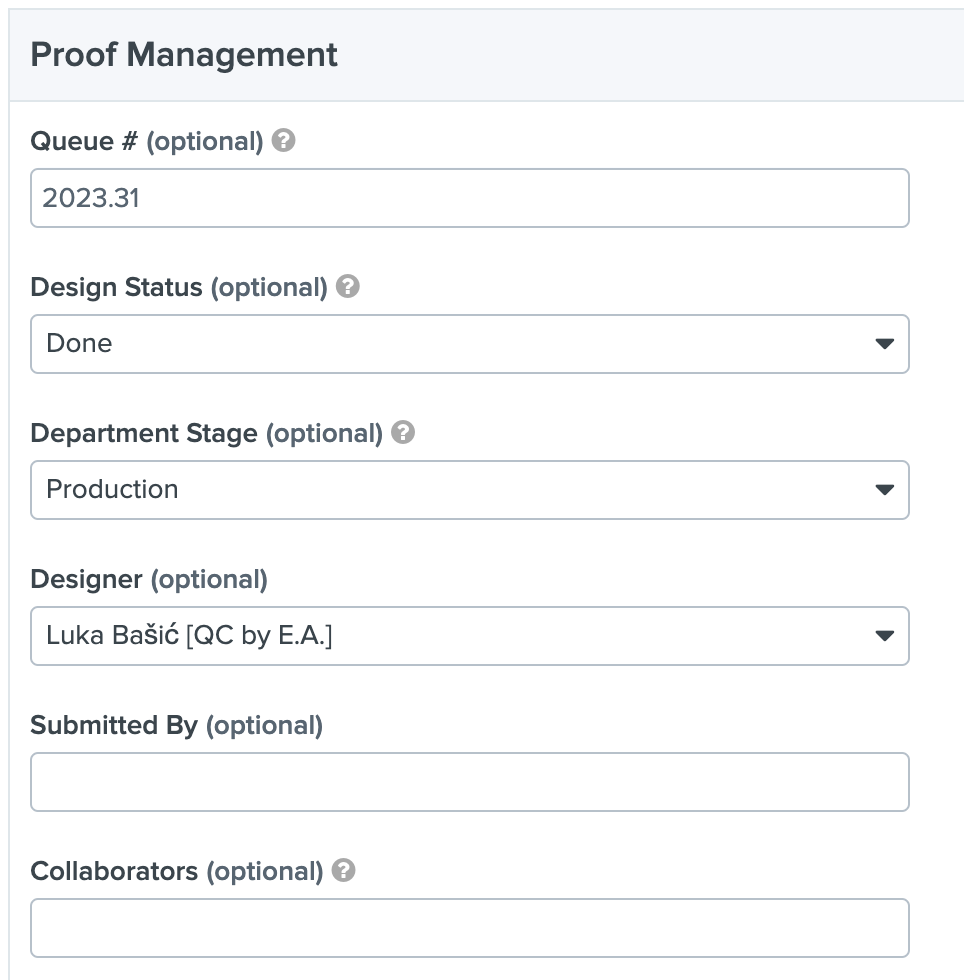The height and width of the screenshot is (980, 964).
Task: Expand the Department Stage dropdown arrow
Action: (x=883, y=490)
